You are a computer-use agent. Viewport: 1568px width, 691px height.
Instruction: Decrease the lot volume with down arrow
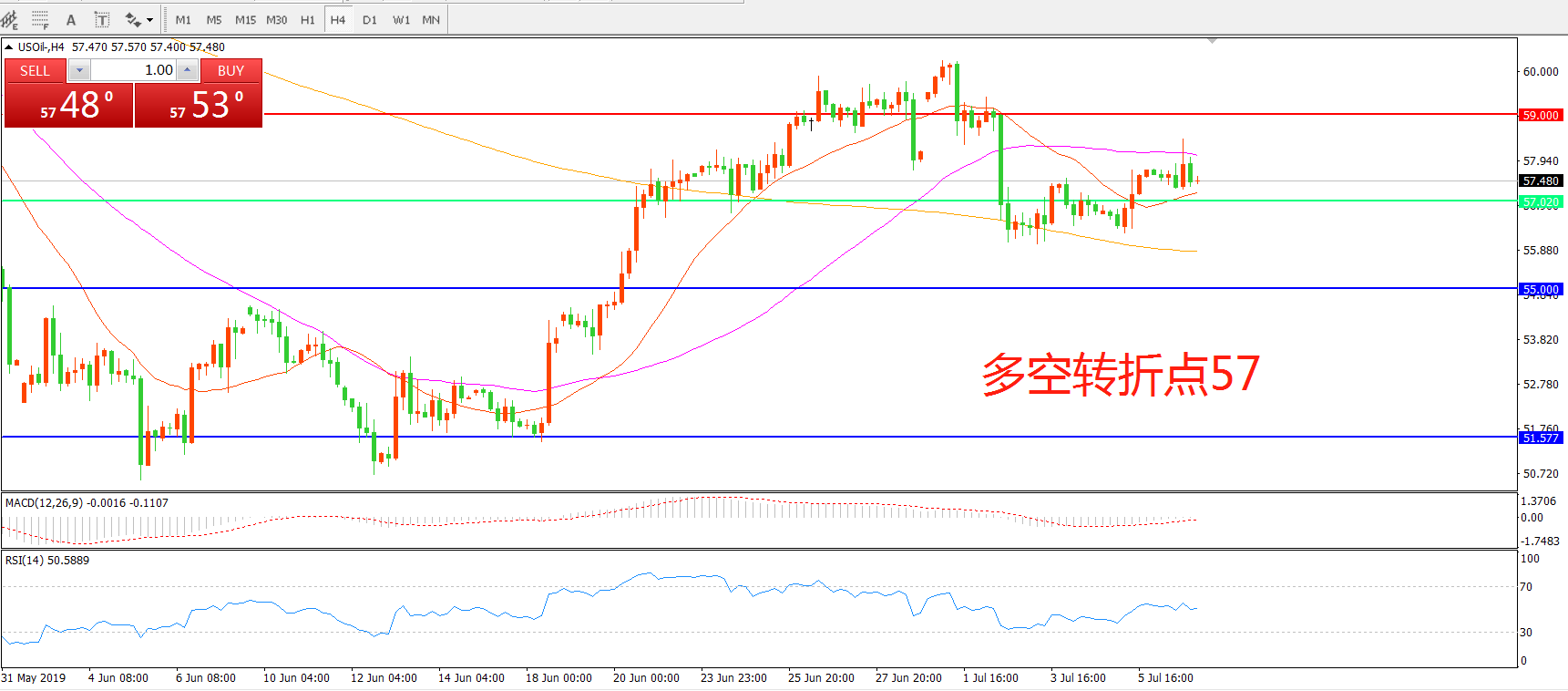point(79,70)
